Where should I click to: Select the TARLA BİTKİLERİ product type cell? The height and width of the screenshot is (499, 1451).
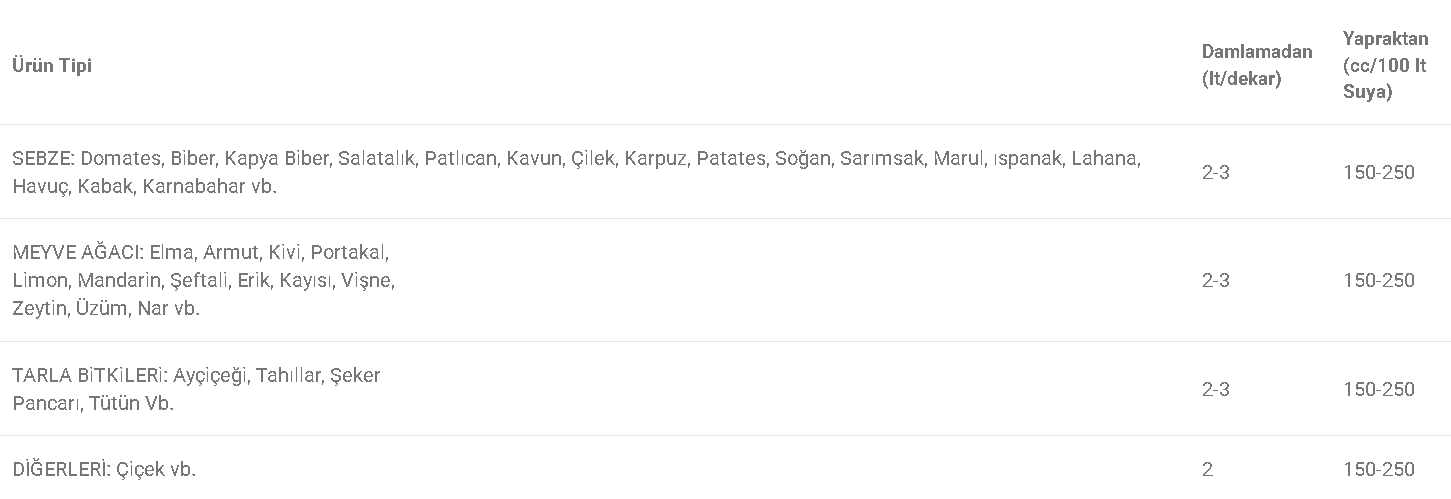click(x=196, y=389)
